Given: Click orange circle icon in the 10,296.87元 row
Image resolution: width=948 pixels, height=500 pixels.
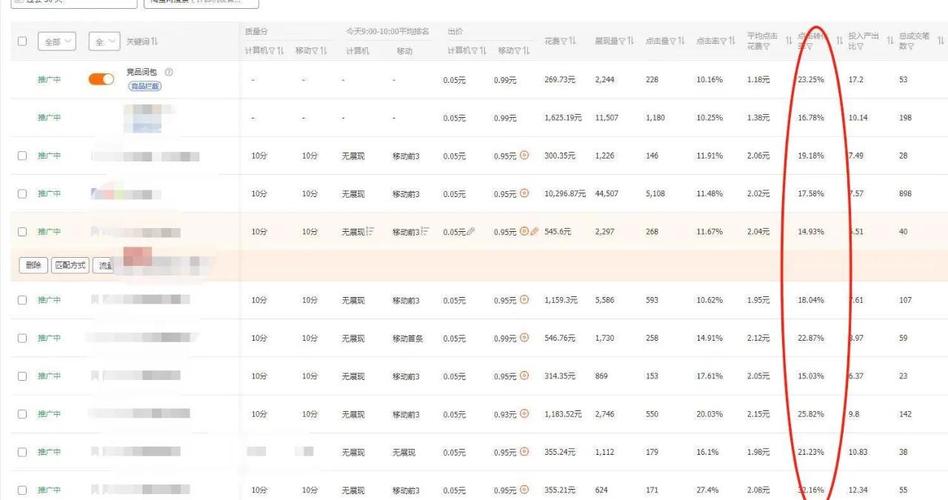Looking at the screenshot, I should point(524,193).
